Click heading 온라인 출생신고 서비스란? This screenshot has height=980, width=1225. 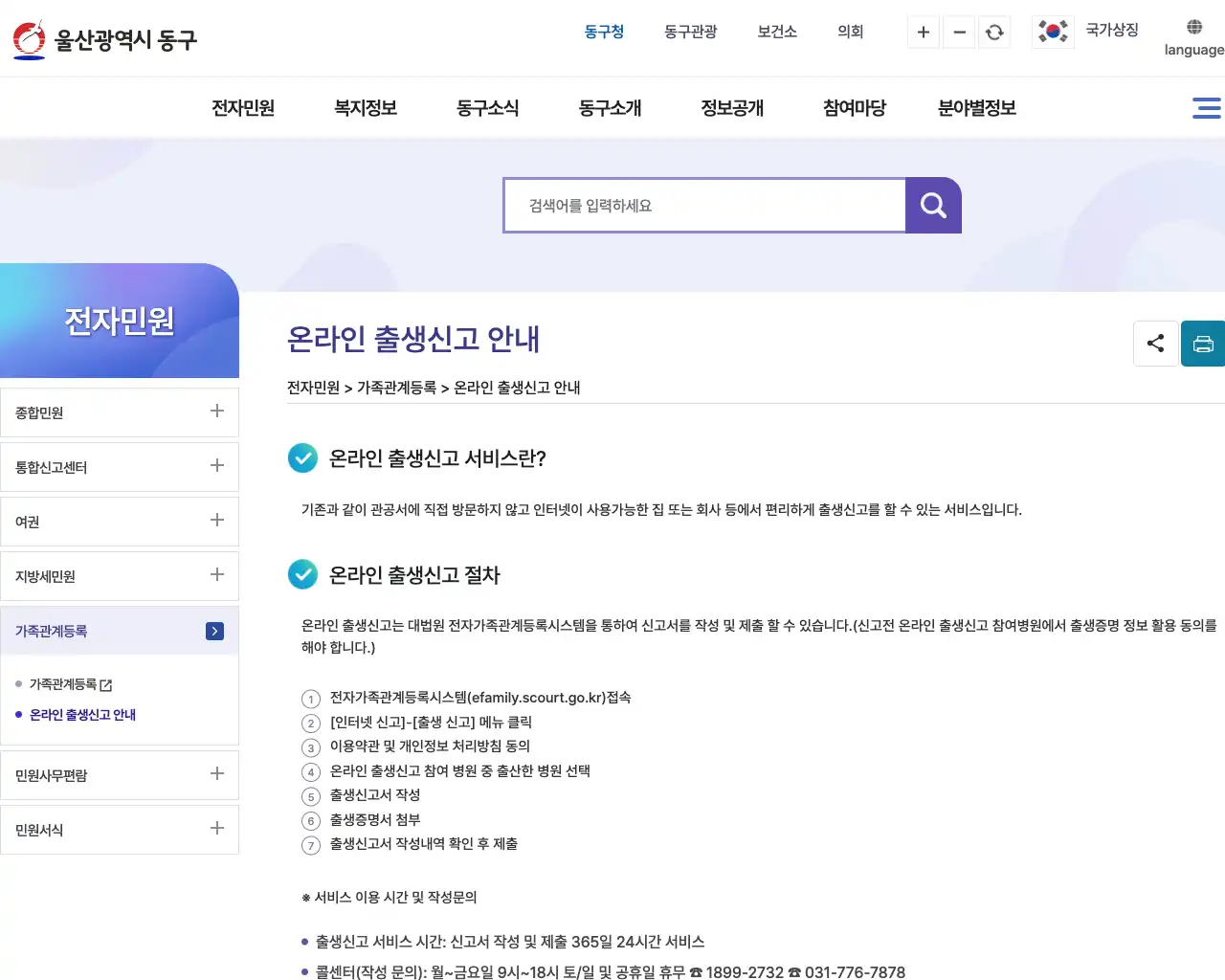[x=437, y=458]
